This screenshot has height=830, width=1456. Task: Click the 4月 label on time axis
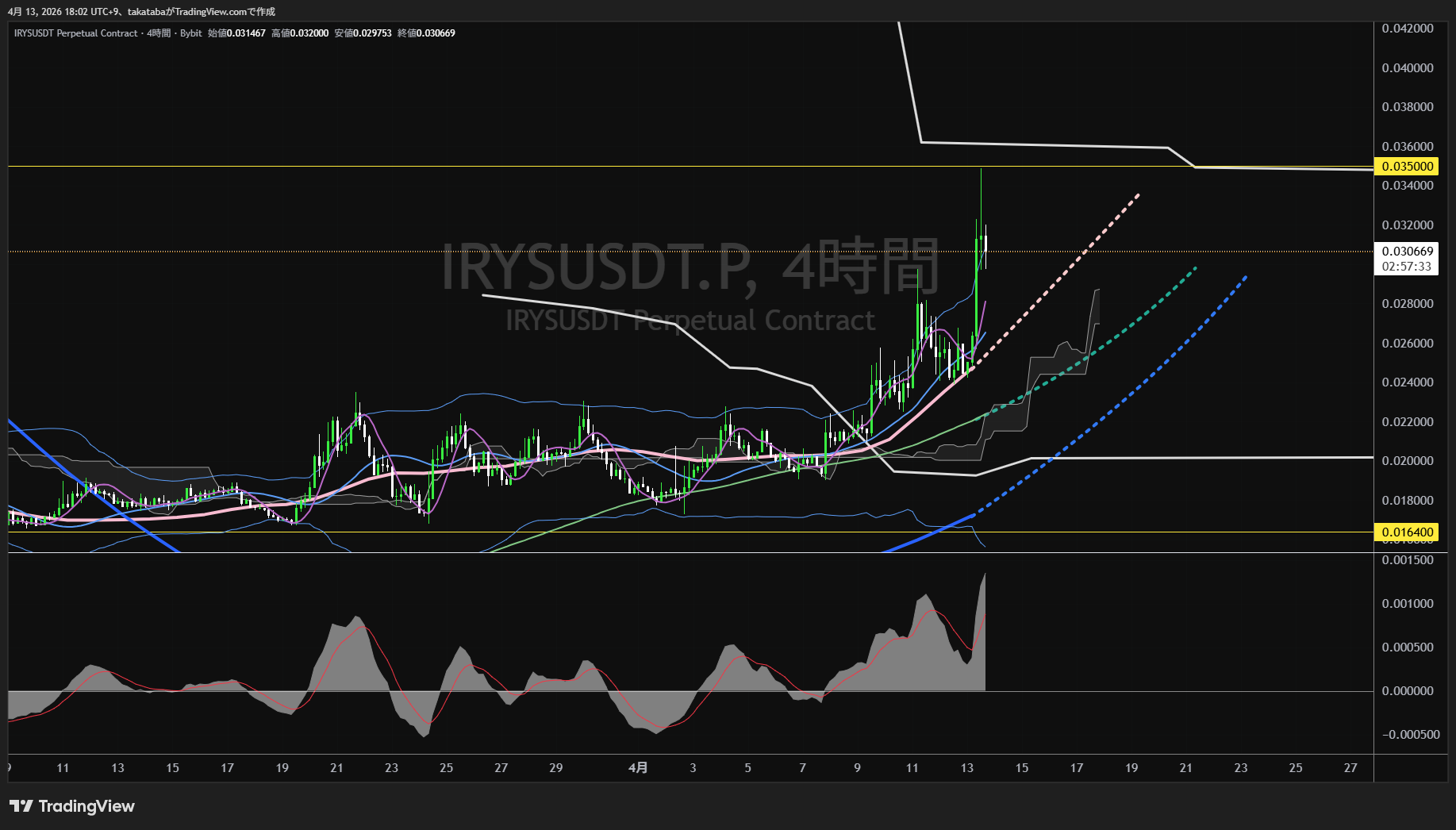[638, 767]
